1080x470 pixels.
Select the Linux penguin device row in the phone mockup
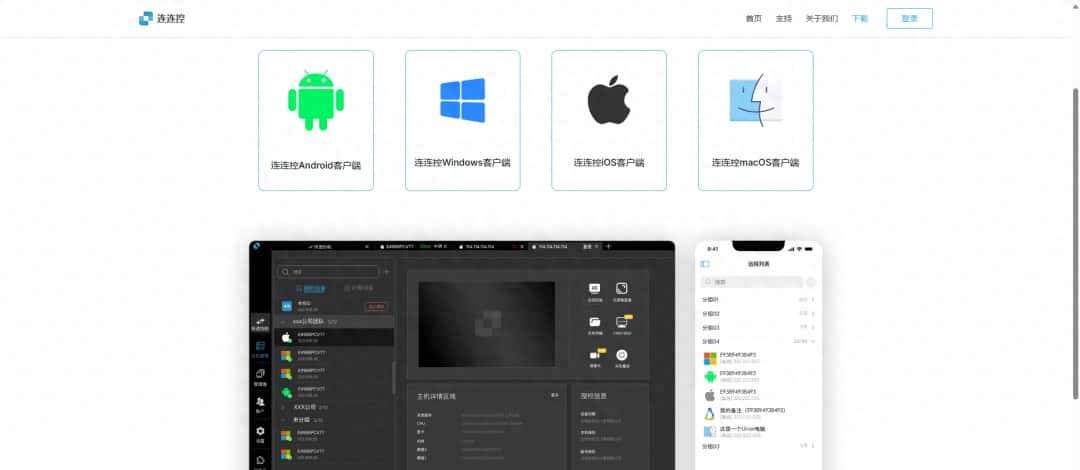pyautogui.click(x=758, y=413)
